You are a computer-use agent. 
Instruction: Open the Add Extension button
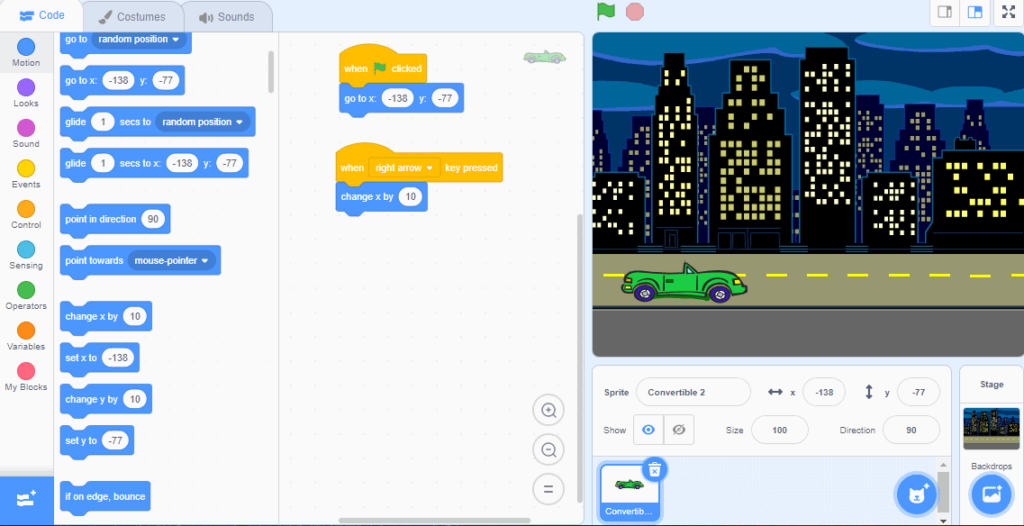click(26, 497)
